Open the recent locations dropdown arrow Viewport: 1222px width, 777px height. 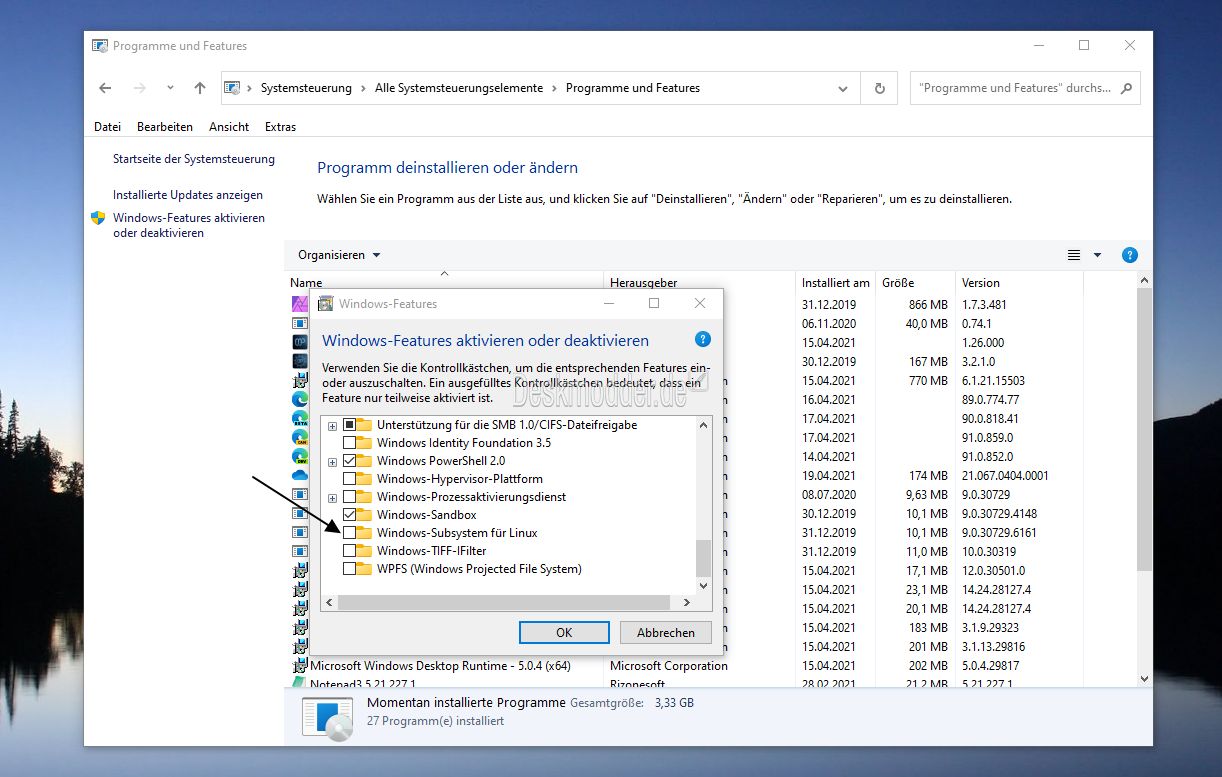pyautogui.click(x=171, y=88)
